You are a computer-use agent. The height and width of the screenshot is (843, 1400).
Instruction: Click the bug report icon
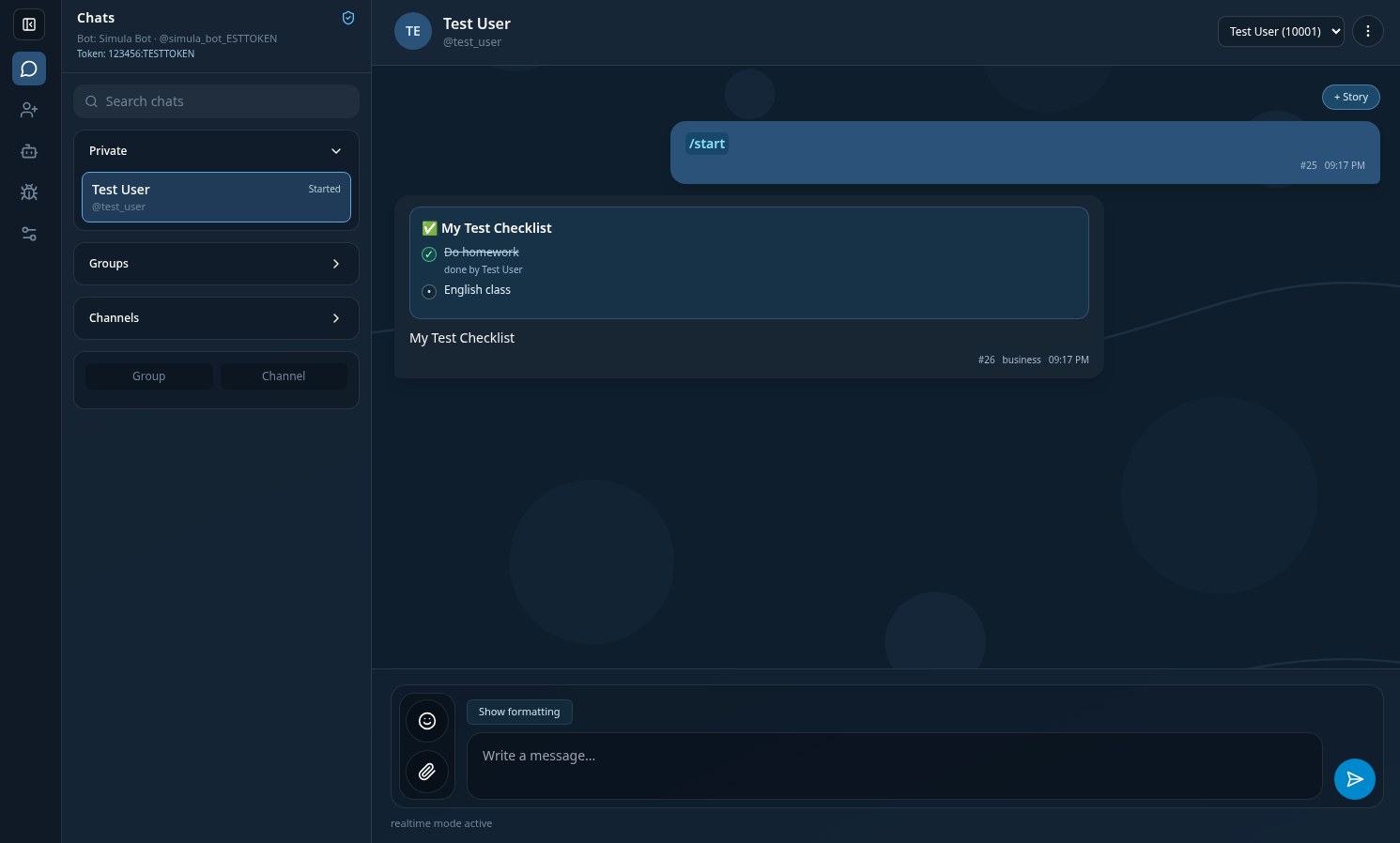click(29, 192)
